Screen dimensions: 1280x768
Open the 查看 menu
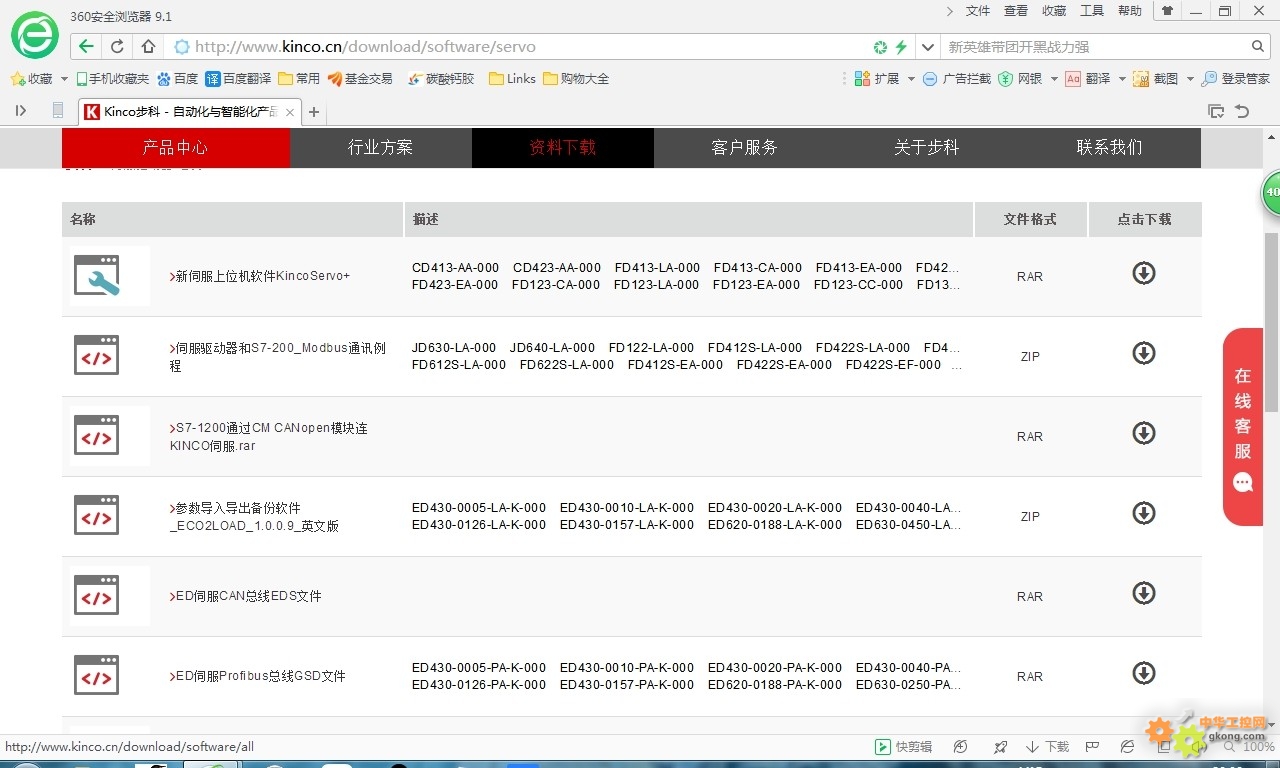click(1016, 11)
